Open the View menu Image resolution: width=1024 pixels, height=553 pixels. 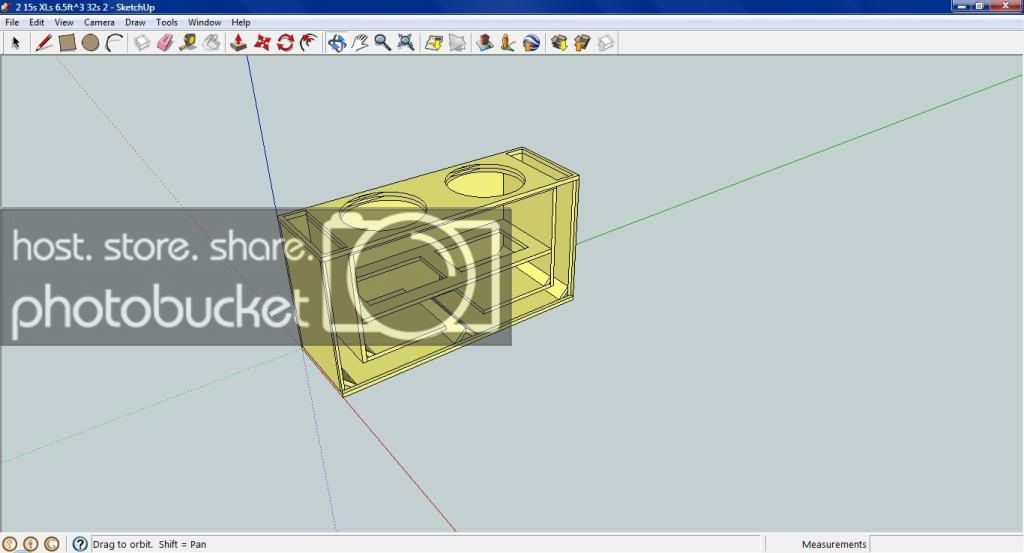63,22
